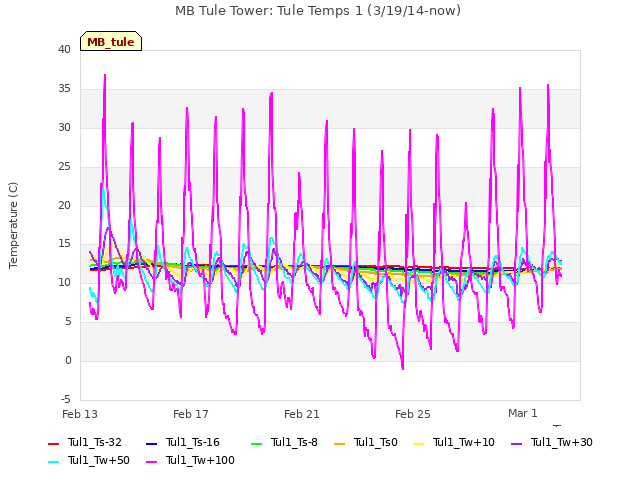Click the orange Tul1_Ts0 color swatch
The width and height of the screenshot is (640, 480).
pyautogui.click(x=339, y=444)
